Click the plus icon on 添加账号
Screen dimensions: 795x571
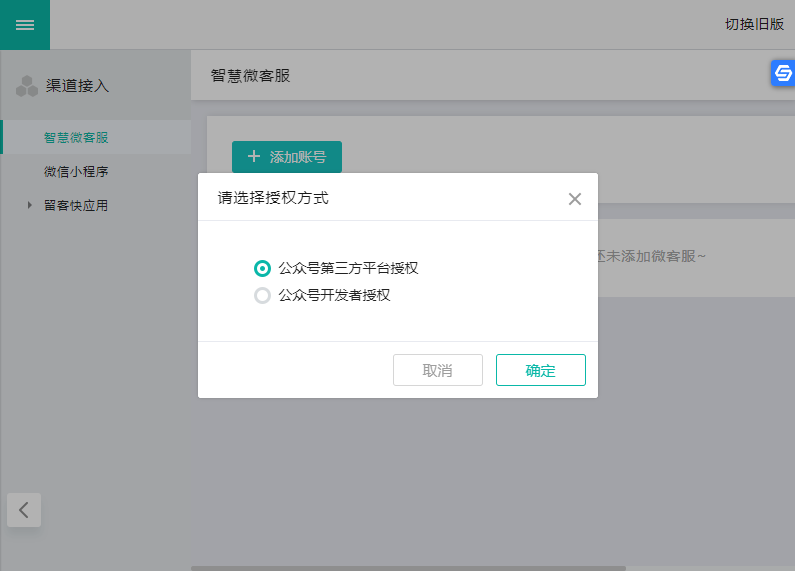254,157
